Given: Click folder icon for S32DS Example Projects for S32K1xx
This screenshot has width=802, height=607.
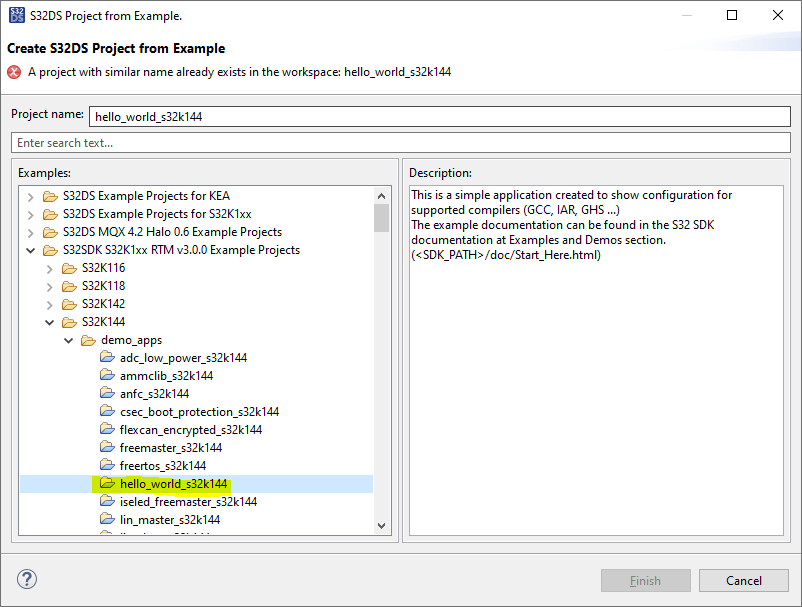Looking at the screenshot, I should 50,214.
